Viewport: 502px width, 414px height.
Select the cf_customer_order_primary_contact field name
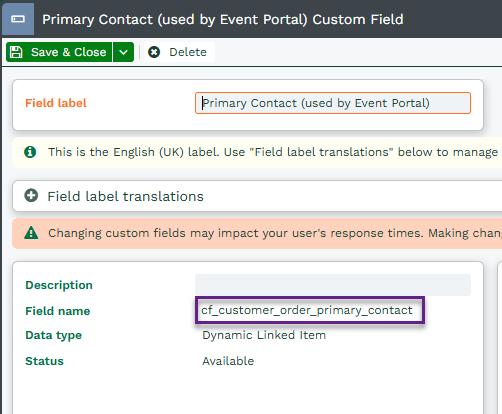point(307,310)
